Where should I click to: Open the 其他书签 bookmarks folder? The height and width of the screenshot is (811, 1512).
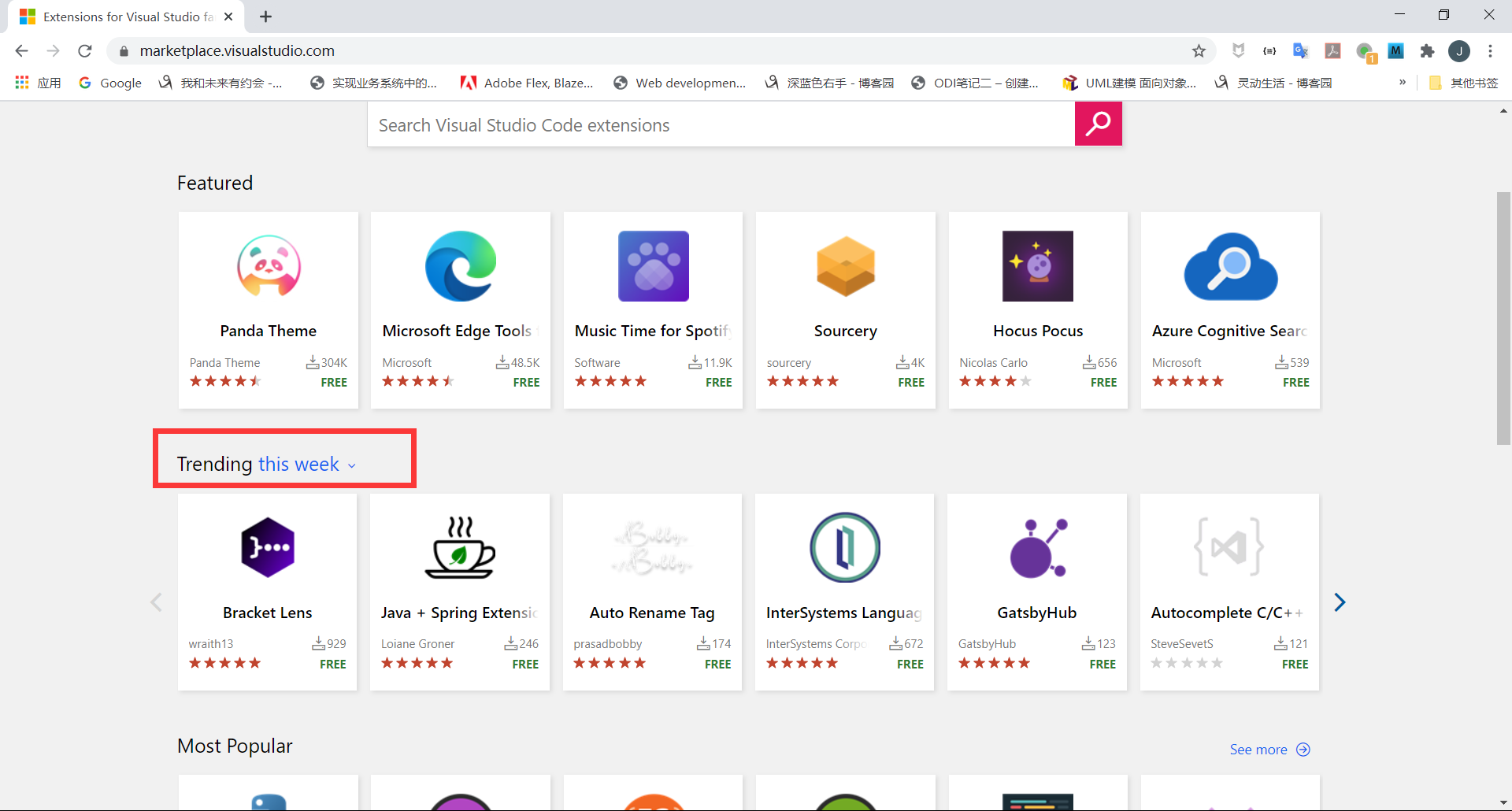click(x=1463, y=83)
